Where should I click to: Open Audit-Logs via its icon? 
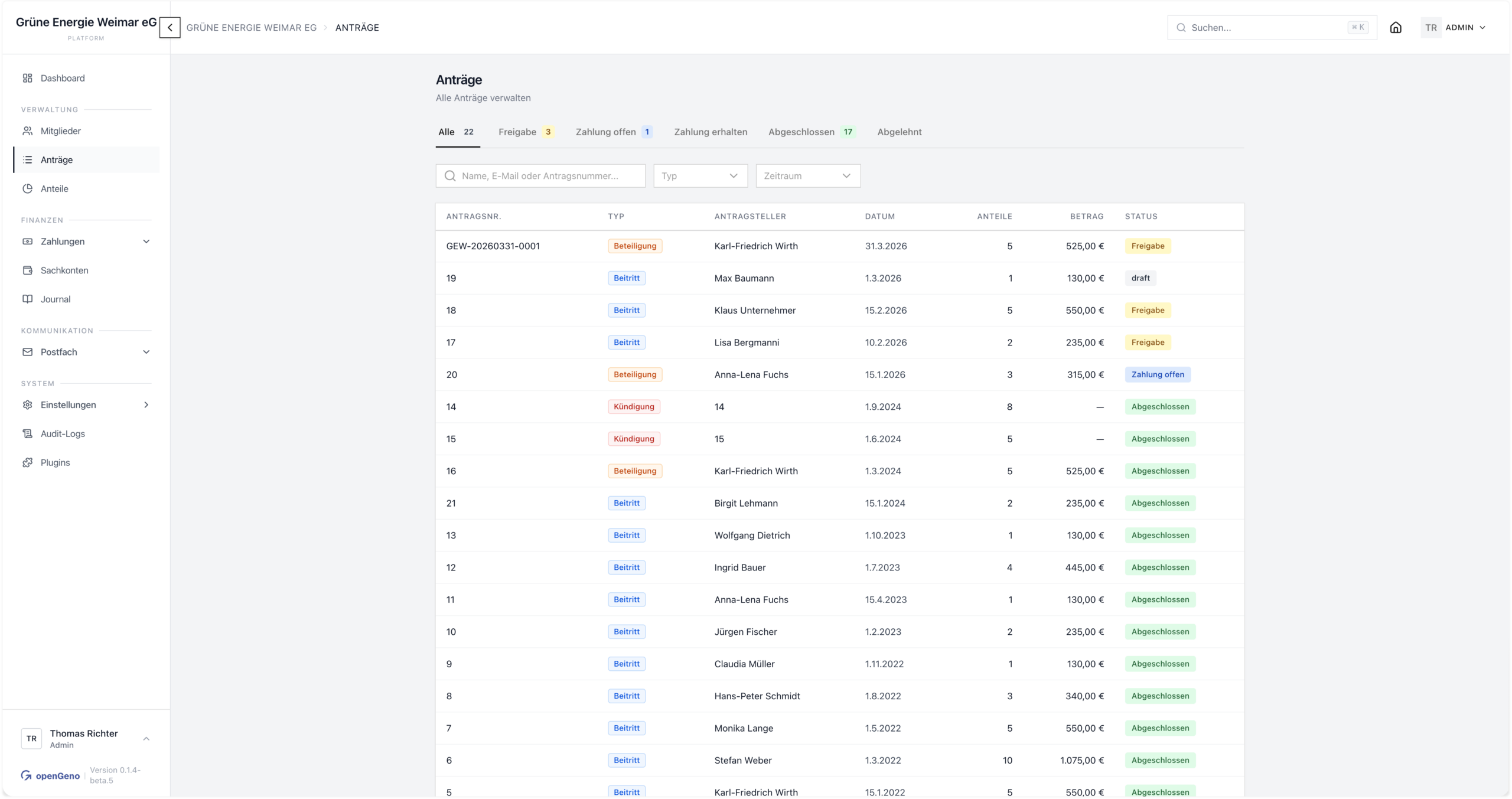[27, 434]
